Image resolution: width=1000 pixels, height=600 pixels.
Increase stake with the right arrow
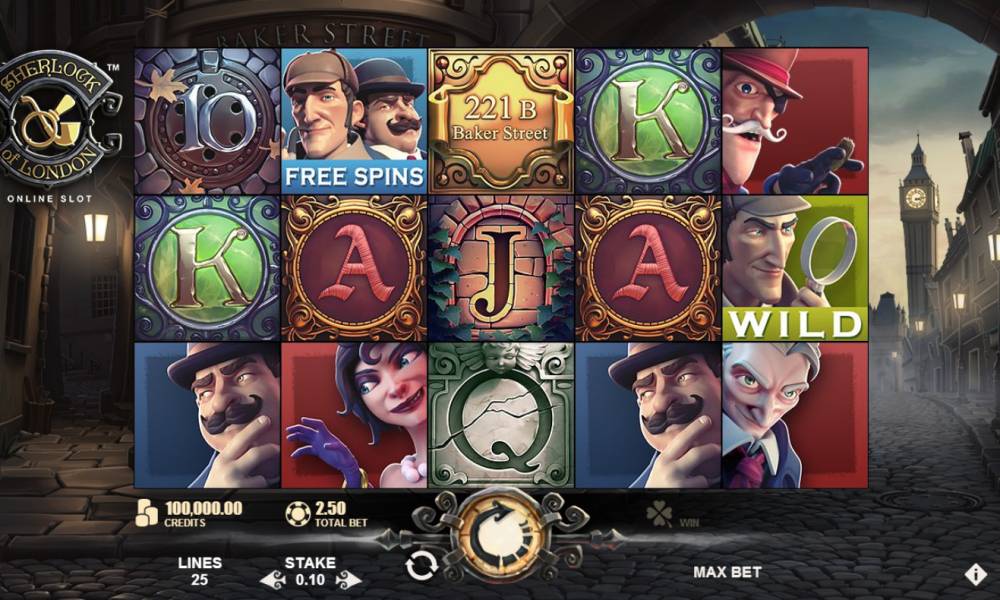(347, 580)
